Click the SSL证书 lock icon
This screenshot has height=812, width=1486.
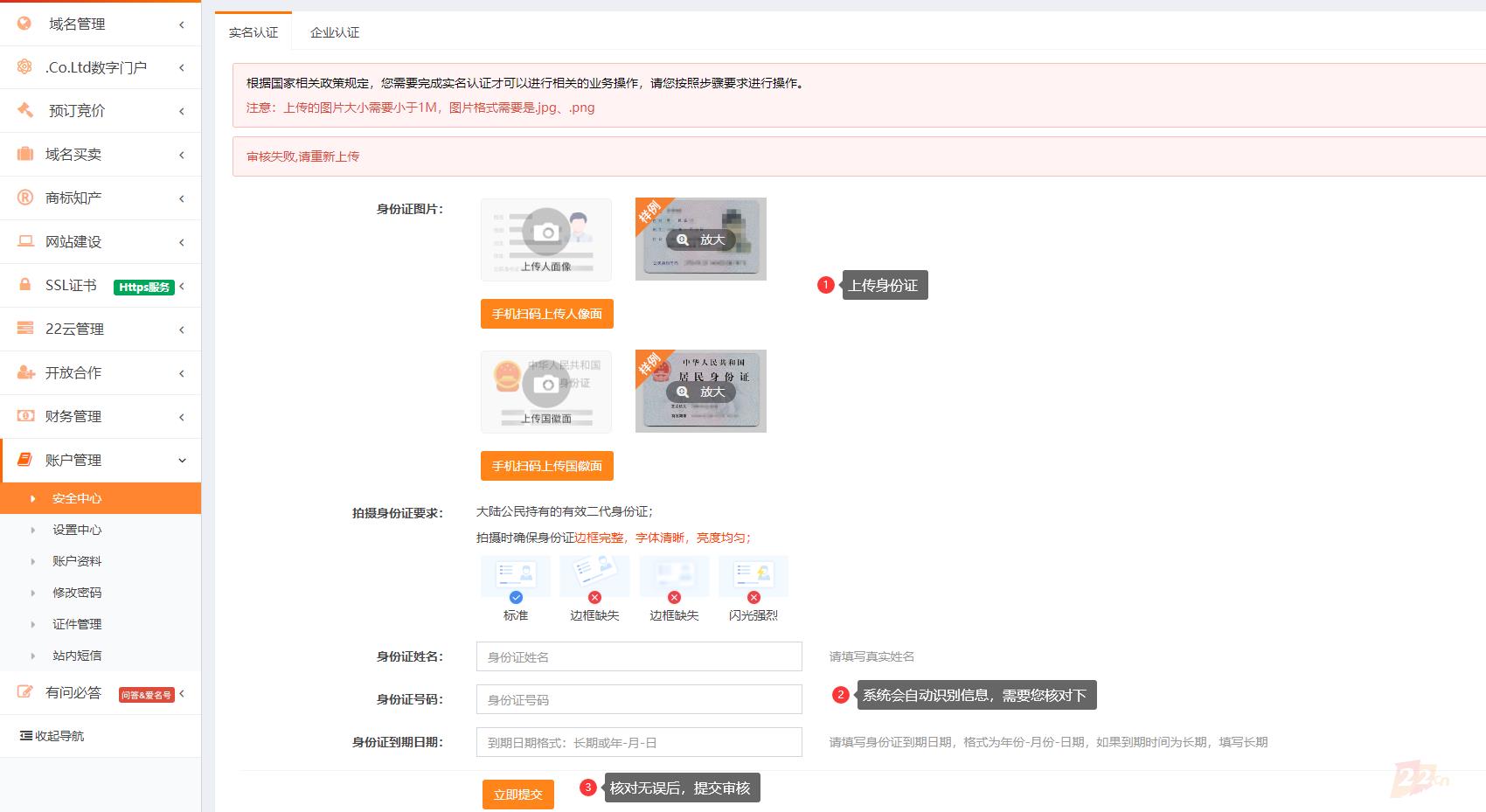pyautogui.click(x=25, y=285)
